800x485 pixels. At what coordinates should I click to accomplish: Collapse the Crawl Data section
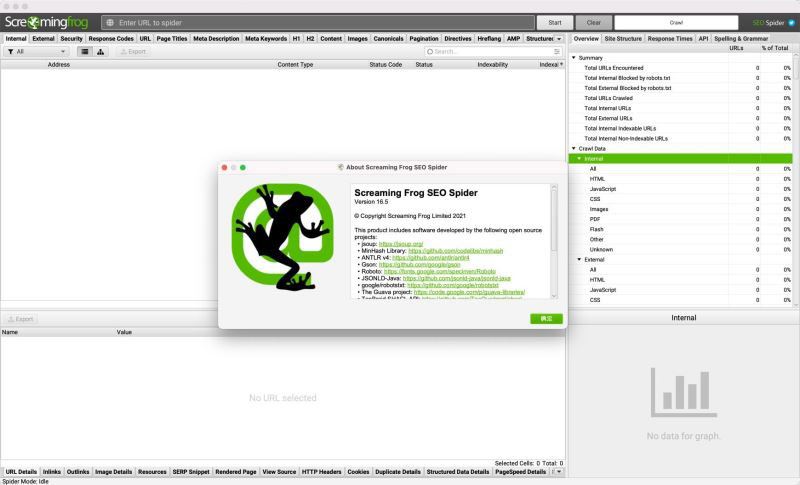tap(573, 148)
